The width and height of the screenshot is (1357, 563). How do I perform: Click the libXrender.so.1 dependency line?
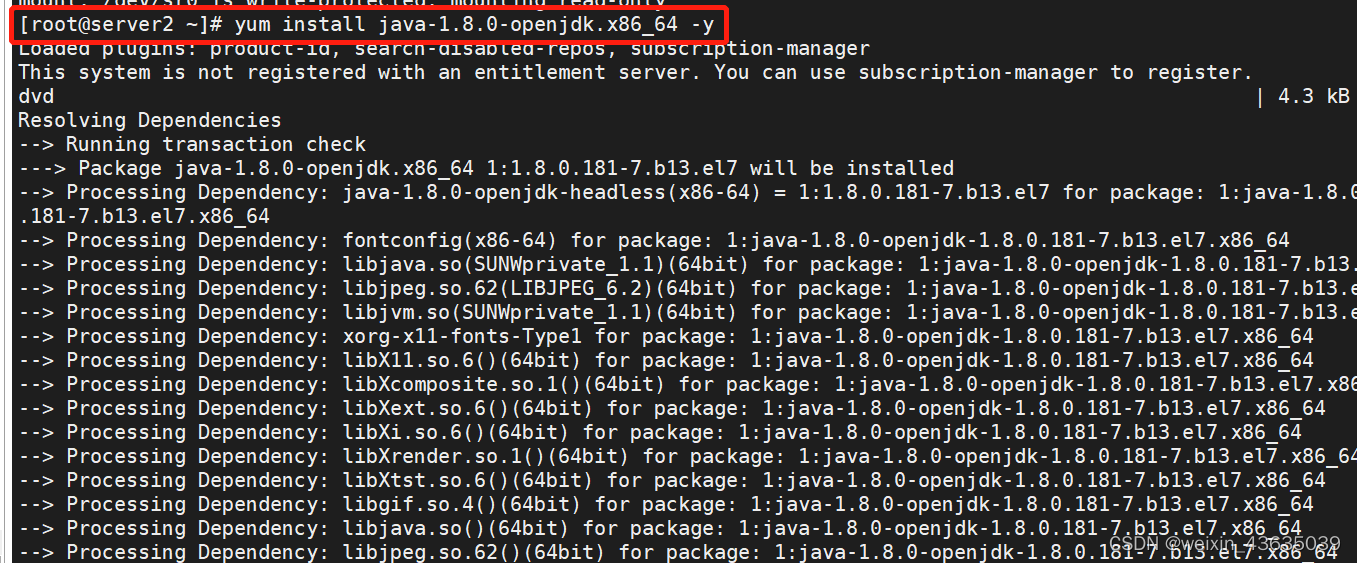coord(687,457)
